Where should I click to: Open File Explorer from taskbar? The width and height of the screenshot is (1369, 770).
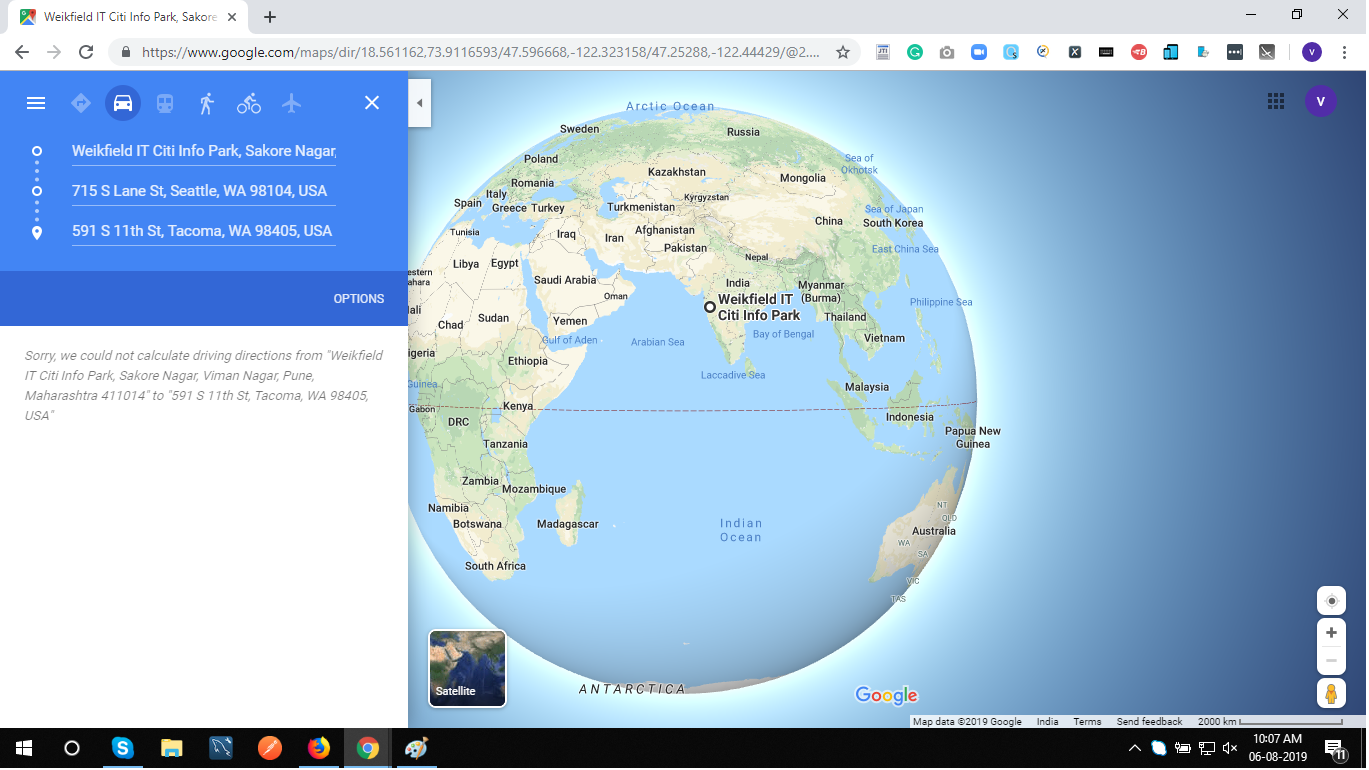(172, 748)
